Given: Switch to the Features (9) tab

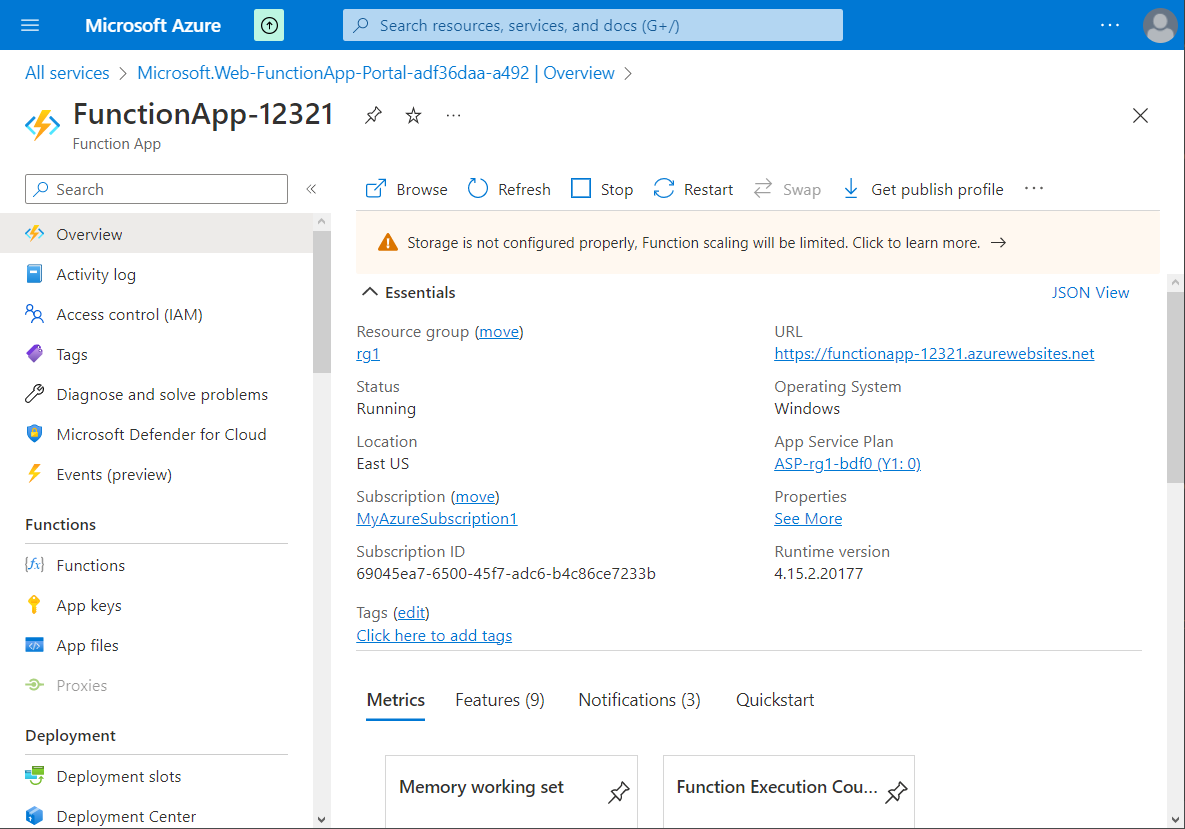Looking at the screenshot, I should [500, 700].
